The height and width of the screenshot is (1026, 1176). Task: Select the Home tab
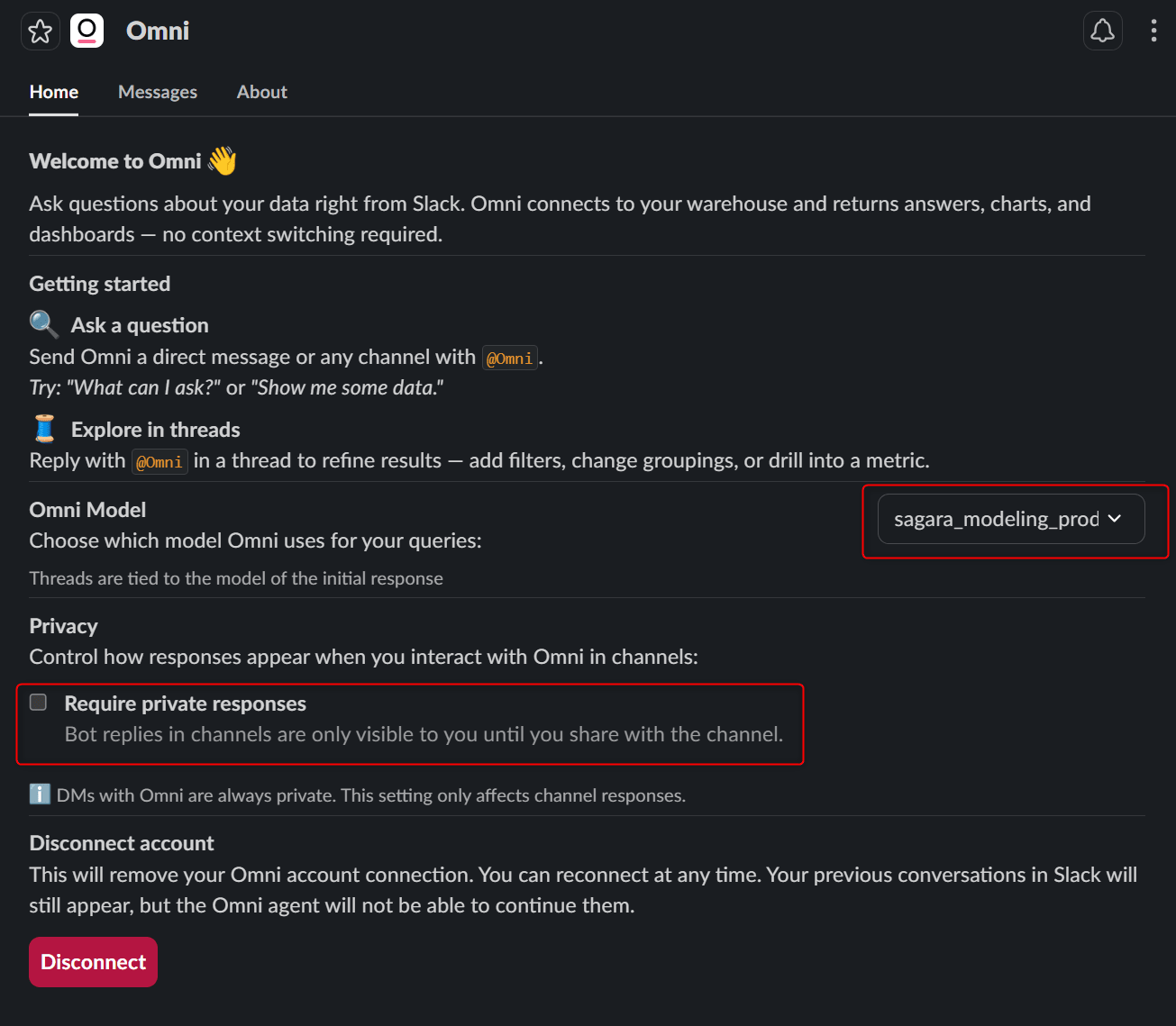54,92
